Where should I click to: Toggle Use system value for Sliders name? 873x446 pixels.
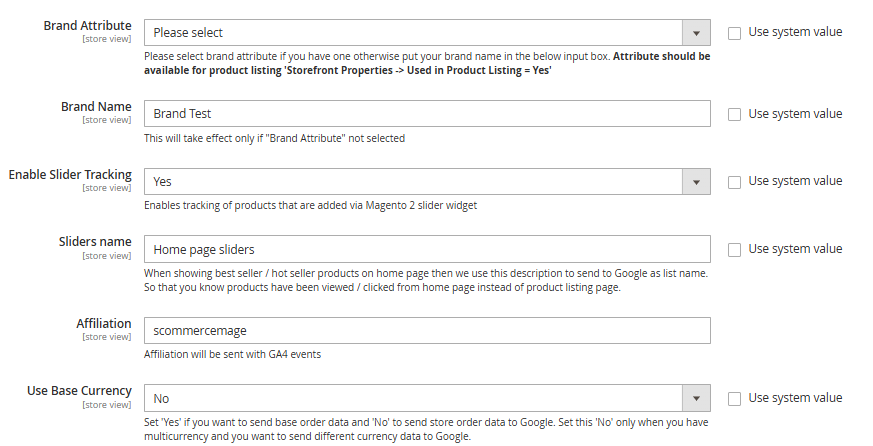[x=735, y=249]
